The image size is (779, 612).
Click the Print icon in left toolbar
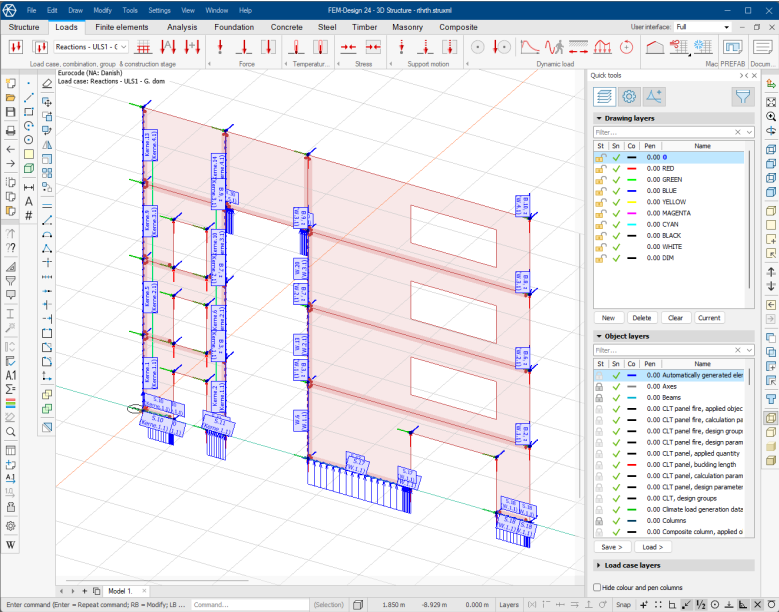pyautogui.click(x=10, y=130)
